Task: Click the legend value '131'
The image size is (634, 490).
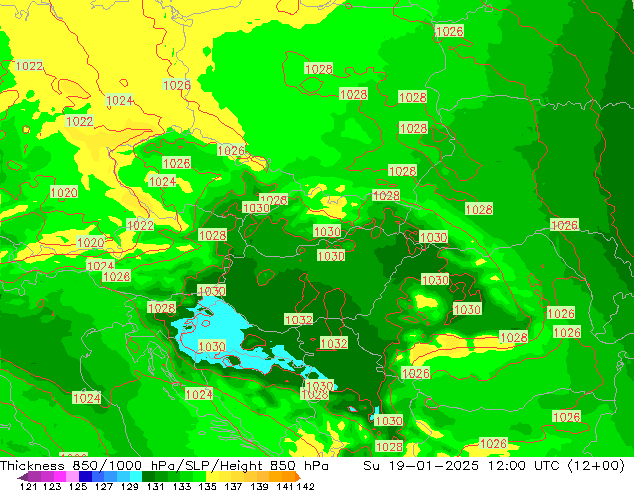Action: point(156,486)
